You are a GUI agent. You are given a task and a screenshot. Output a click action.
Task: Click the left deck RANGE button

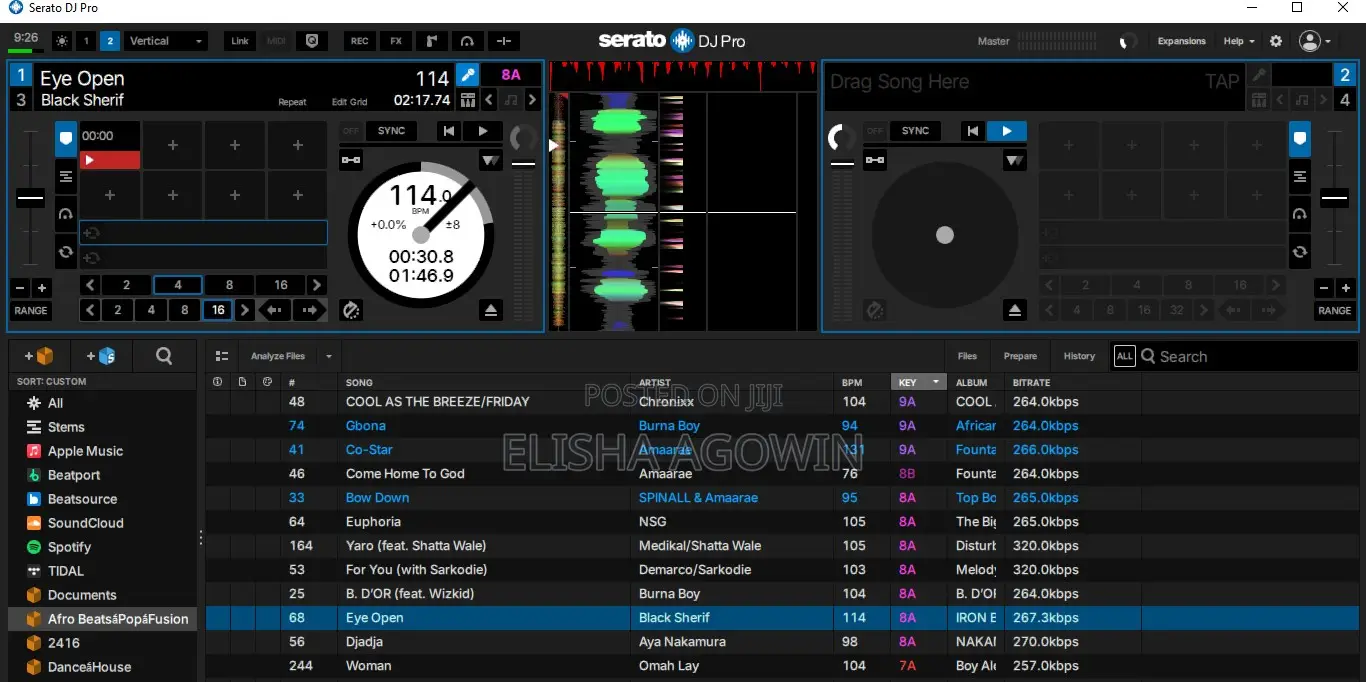(31, 310)
